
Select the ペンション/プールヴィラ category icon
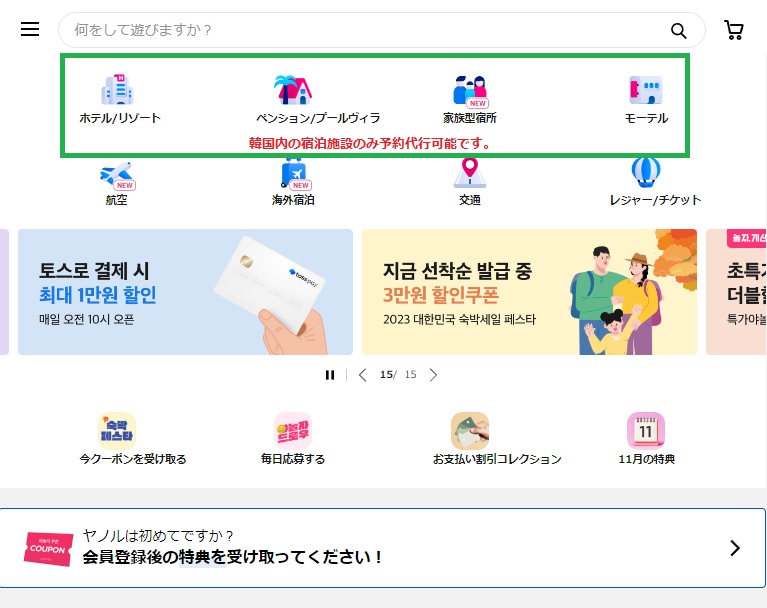[293, 91]
